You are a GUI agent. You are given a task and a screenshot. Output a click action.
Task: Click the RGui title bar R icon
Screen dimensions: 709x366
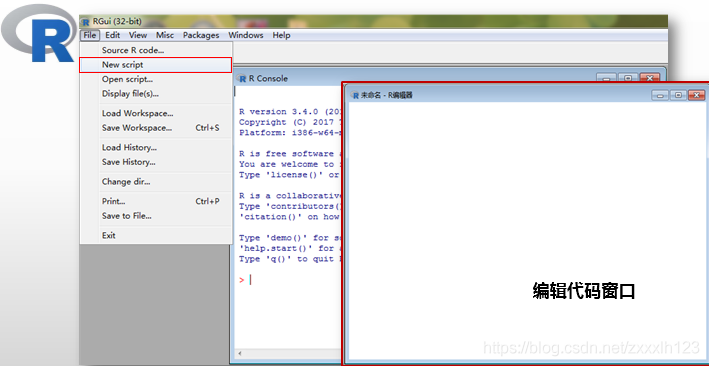pyautogui.click(x=86, y=21)
